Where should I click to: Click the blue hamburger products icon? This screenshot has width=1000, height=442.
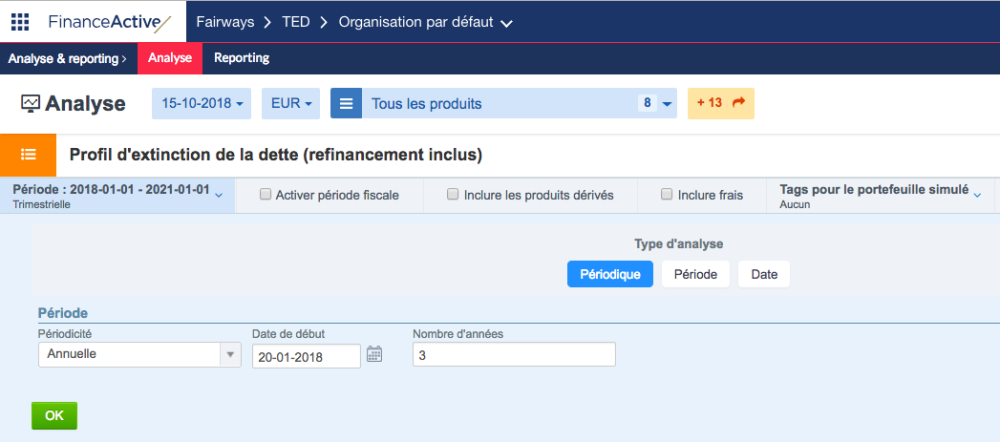pyautogui.click(x=346, y=104)
